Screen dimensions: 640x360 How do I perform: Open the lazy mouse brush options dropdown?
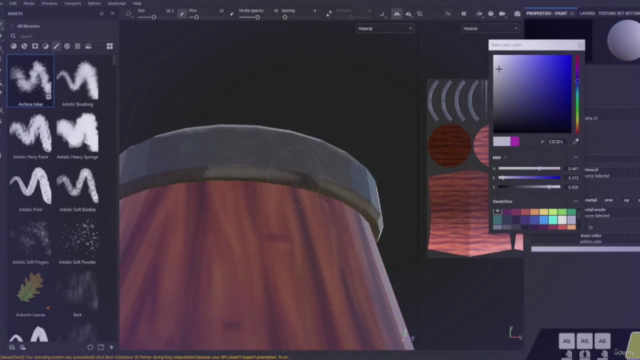[x=129, y=14]
